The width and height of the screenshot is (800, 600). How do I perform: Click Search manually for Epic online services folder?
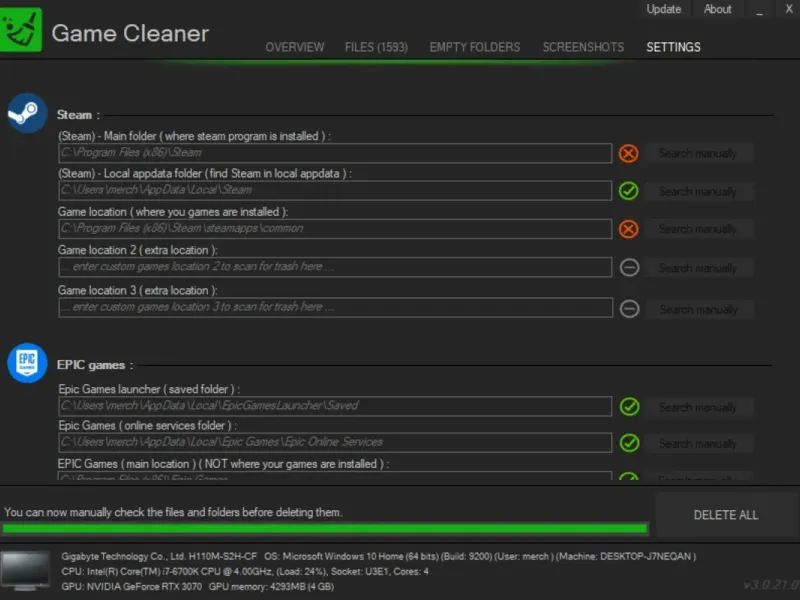pyautogui.click(x=698, y=443)
